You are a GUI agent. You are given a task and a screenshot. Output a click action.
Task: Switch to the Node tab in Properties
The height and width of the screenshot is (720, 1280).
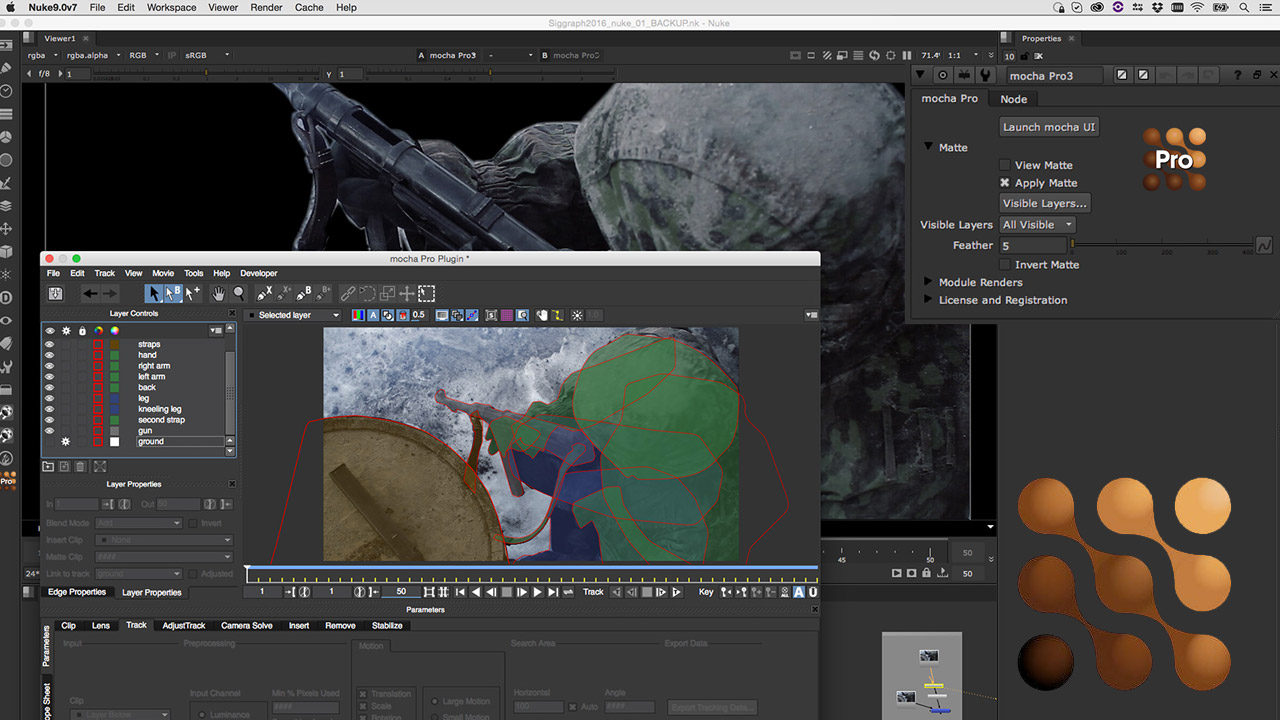coord(1014,99)
